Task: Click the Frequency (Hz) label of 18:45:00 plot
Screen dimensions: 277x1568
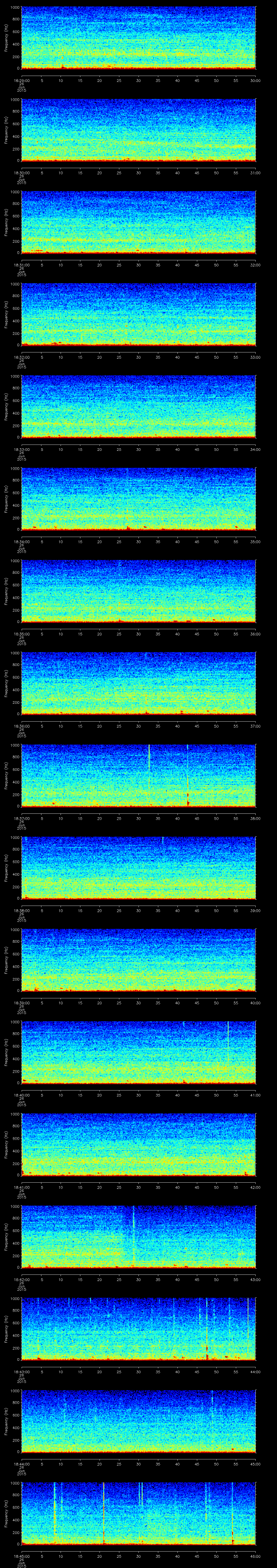Action: click(6, 1514)
